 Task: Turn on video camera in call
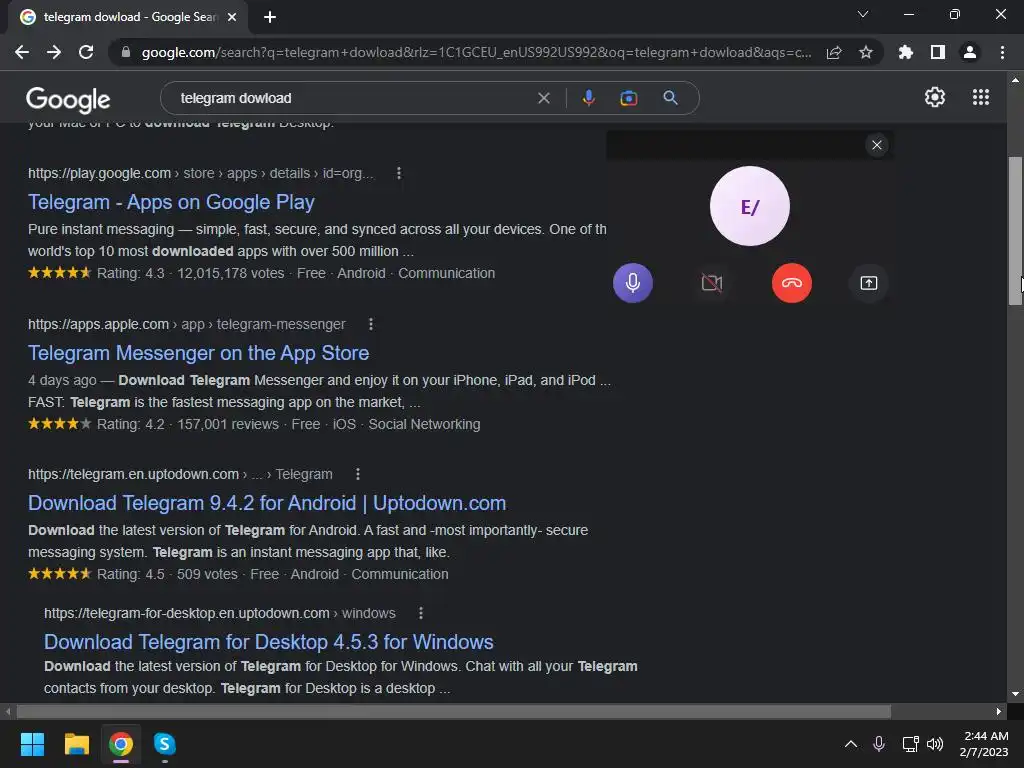pyautogui.click(x=712, y=283)
